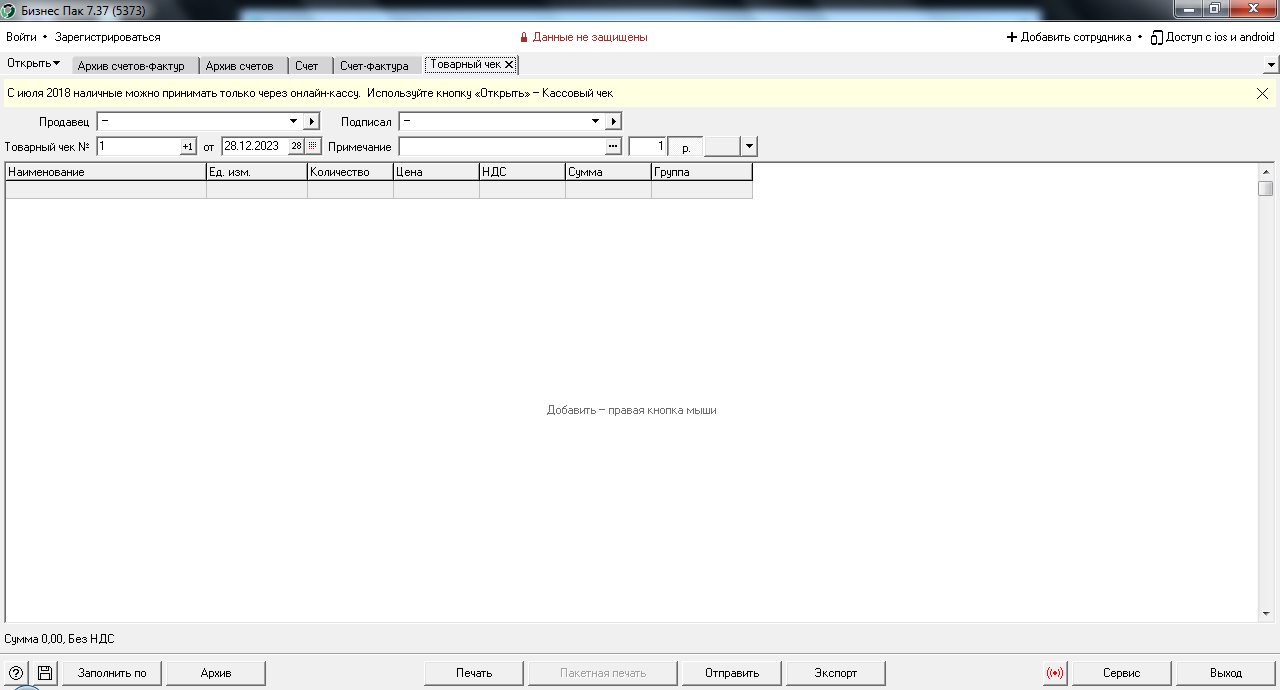Save using the floppy disk icon
1280x690 pixels.
click(45, 673)
